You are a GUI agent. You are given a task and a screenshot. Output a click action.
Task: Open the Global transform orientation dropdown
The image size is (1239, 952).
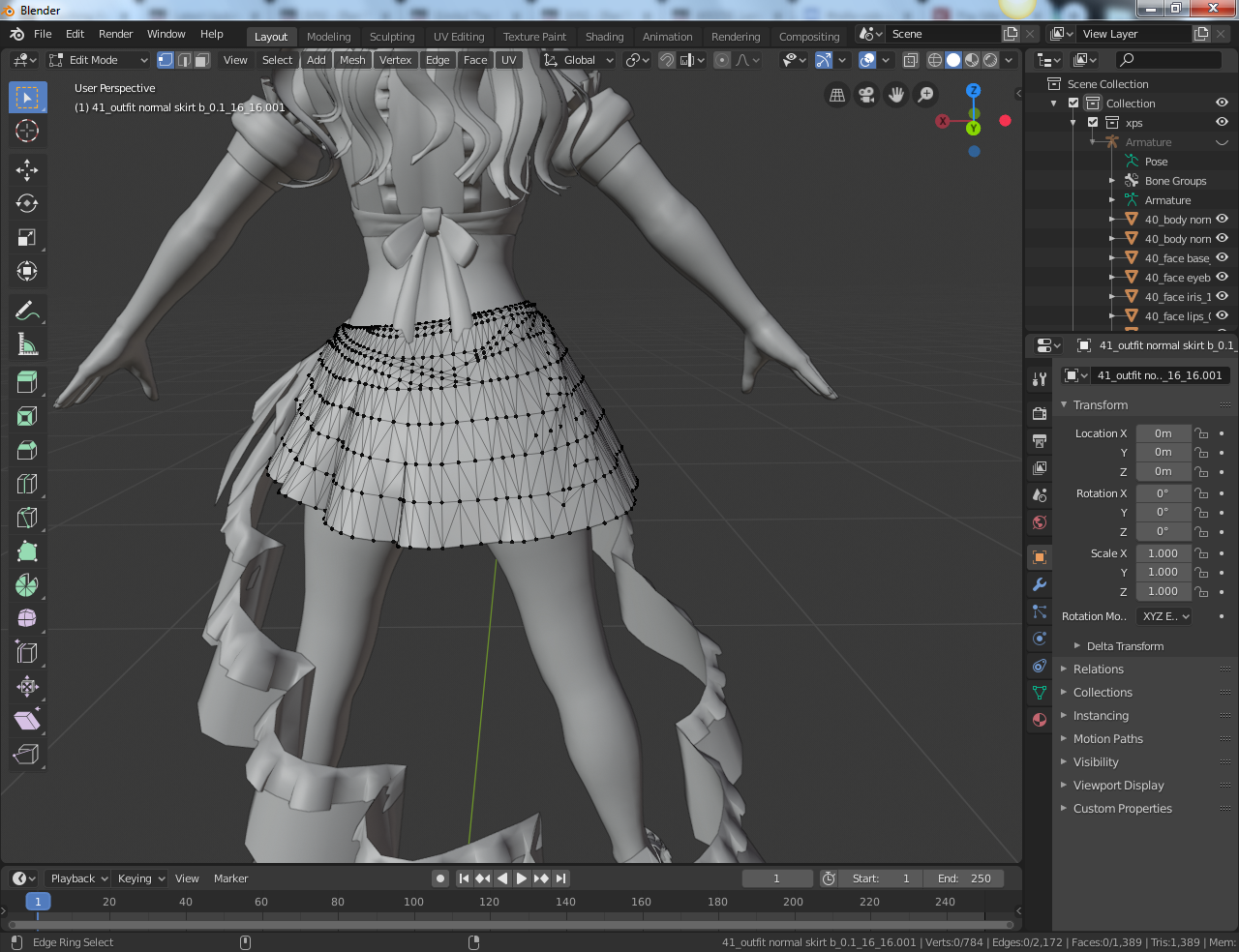[579, 60]
